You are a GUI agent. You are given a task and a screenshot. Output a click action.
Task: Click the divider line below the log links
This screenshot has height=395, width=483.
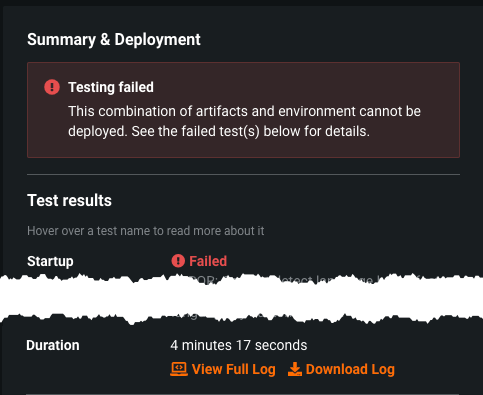point(242,394)
